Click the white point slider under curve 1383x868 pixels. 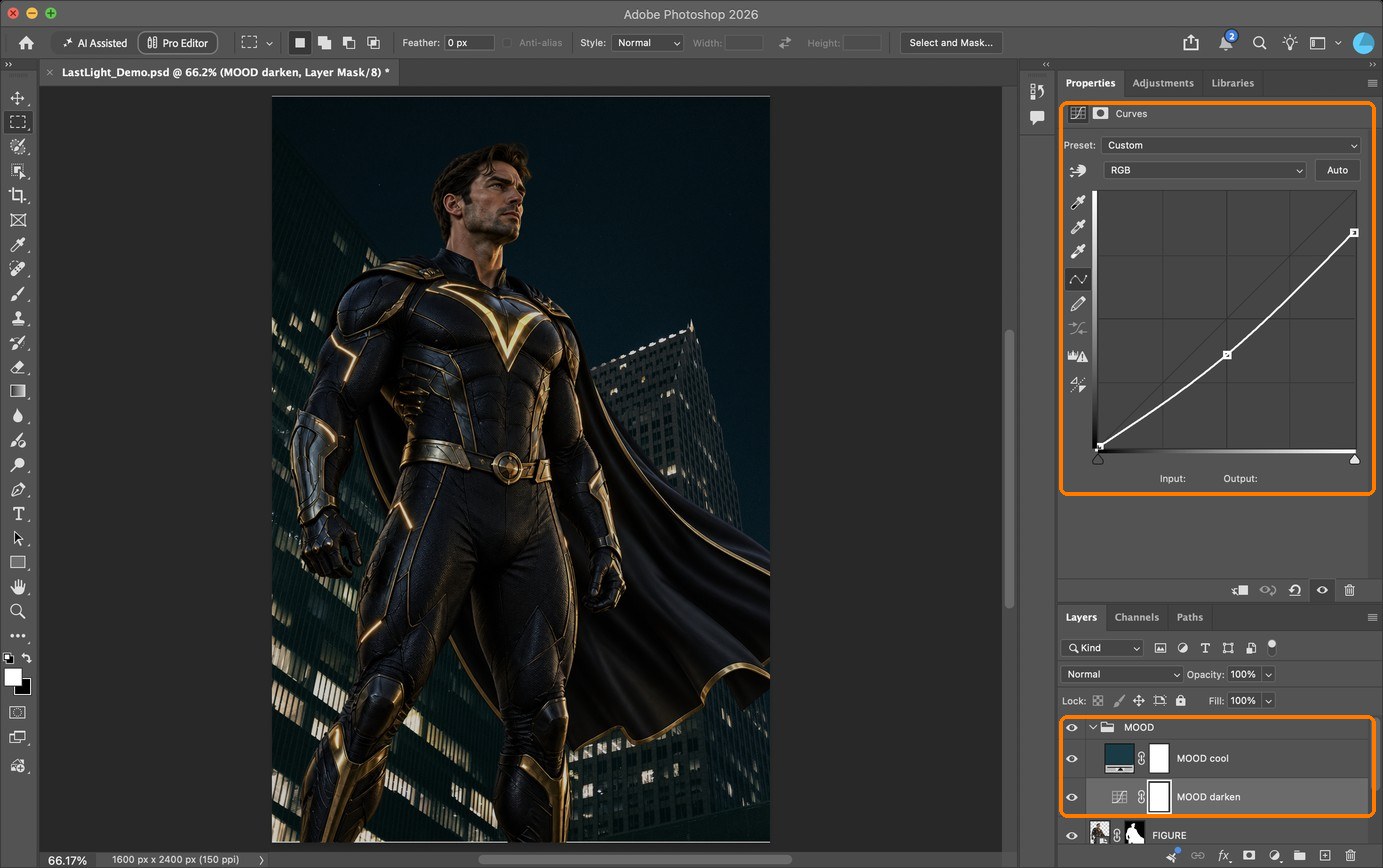pyautogui.click(x=1354, y=459)
